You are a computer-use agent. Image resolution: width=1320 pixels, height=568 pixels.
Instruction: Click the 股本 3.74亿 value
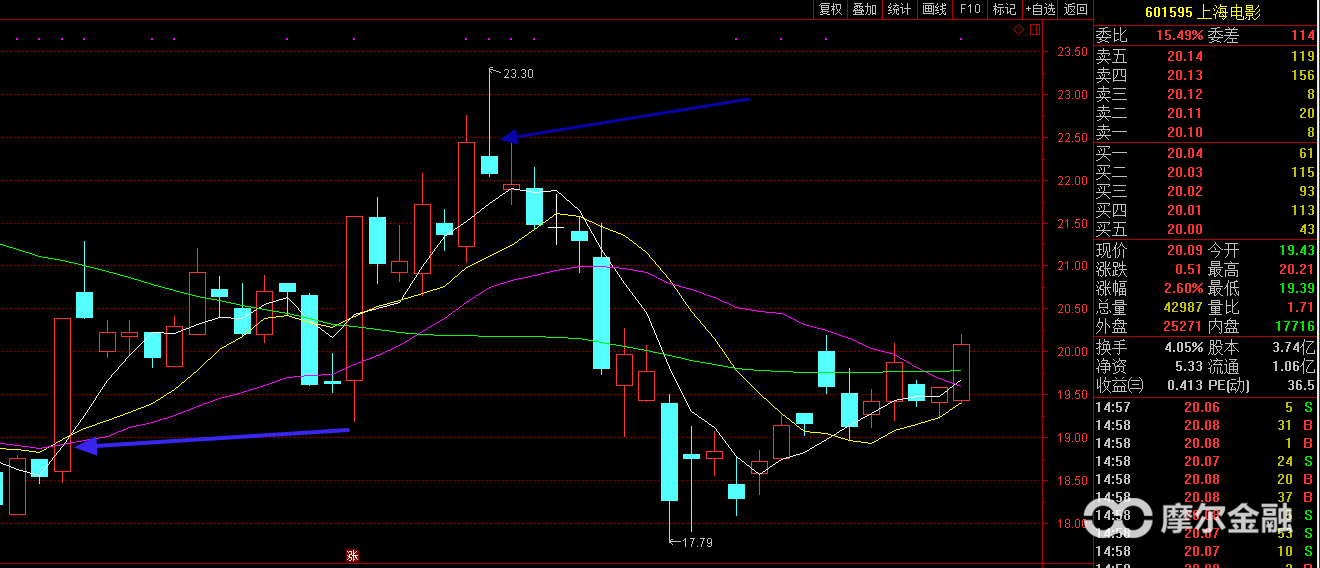tap(1294, 347)
